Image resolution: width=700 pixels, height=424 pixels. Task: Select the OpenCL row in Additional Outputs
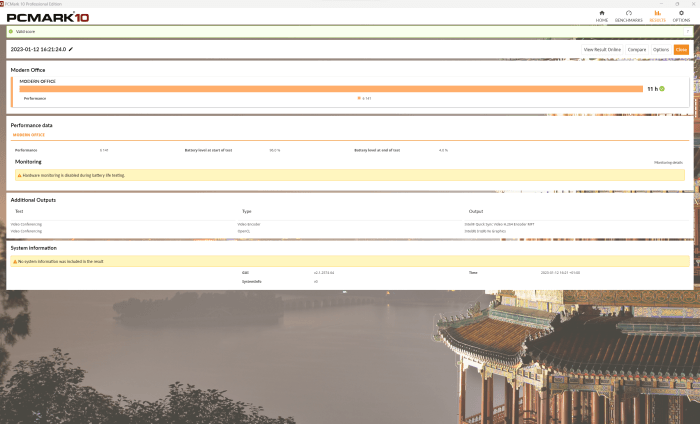point(350,231)
